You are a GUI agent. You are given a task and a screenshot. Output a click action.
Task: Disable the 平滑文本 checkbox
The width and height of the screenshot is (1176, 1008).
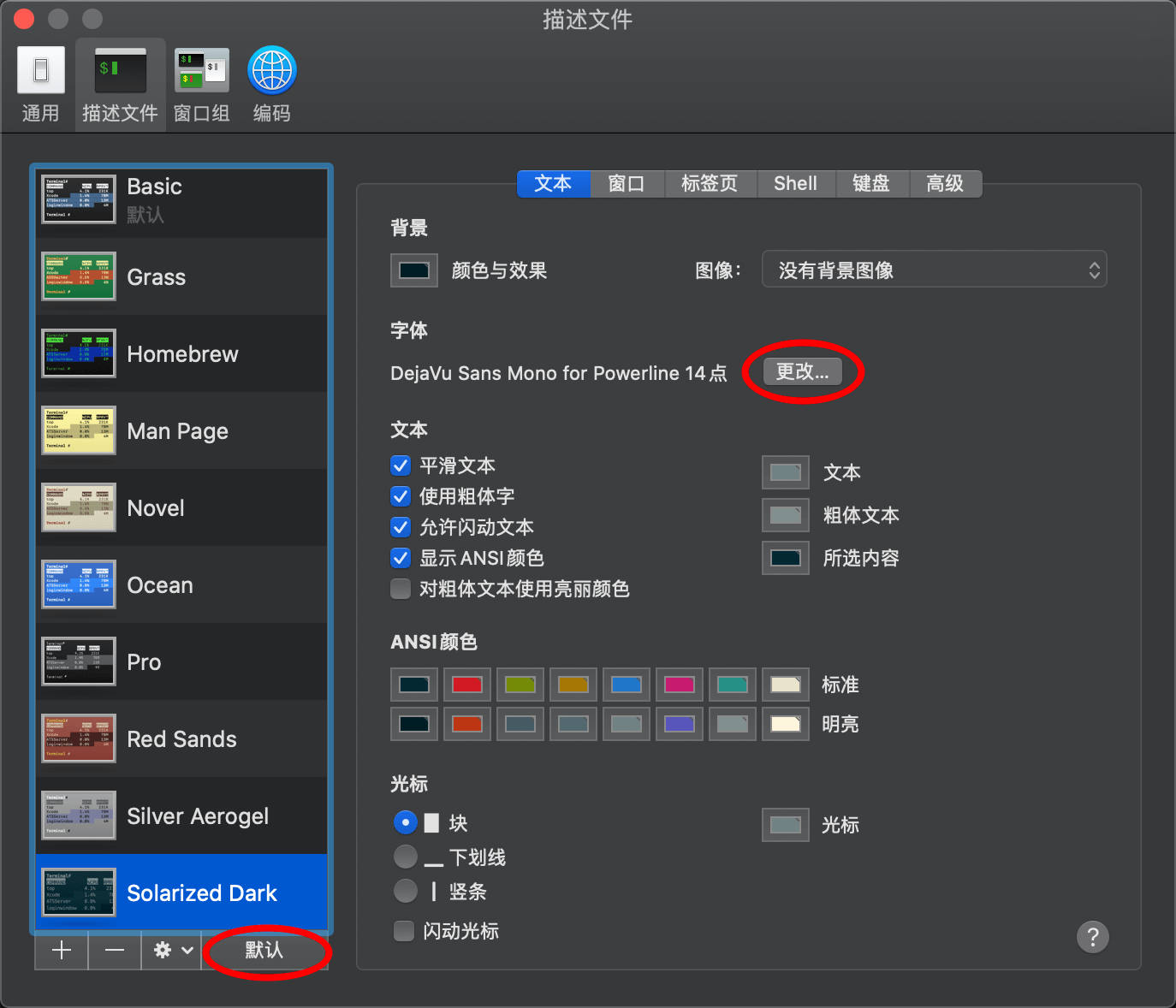click(x=401, y=465)
